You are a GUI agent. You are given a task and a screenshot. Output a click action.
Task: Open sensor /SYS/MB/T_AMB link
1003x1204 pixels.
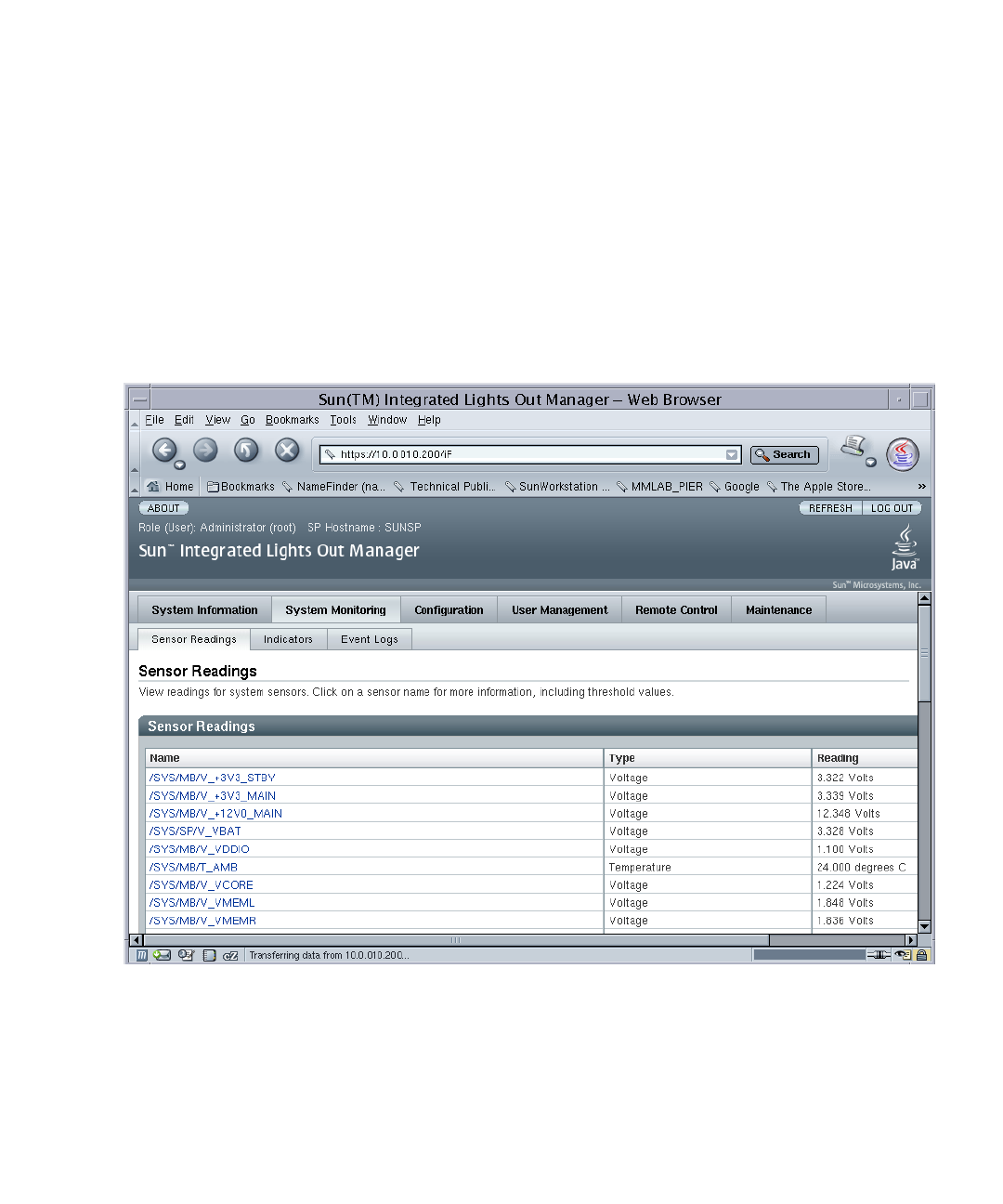pos(193,868)
